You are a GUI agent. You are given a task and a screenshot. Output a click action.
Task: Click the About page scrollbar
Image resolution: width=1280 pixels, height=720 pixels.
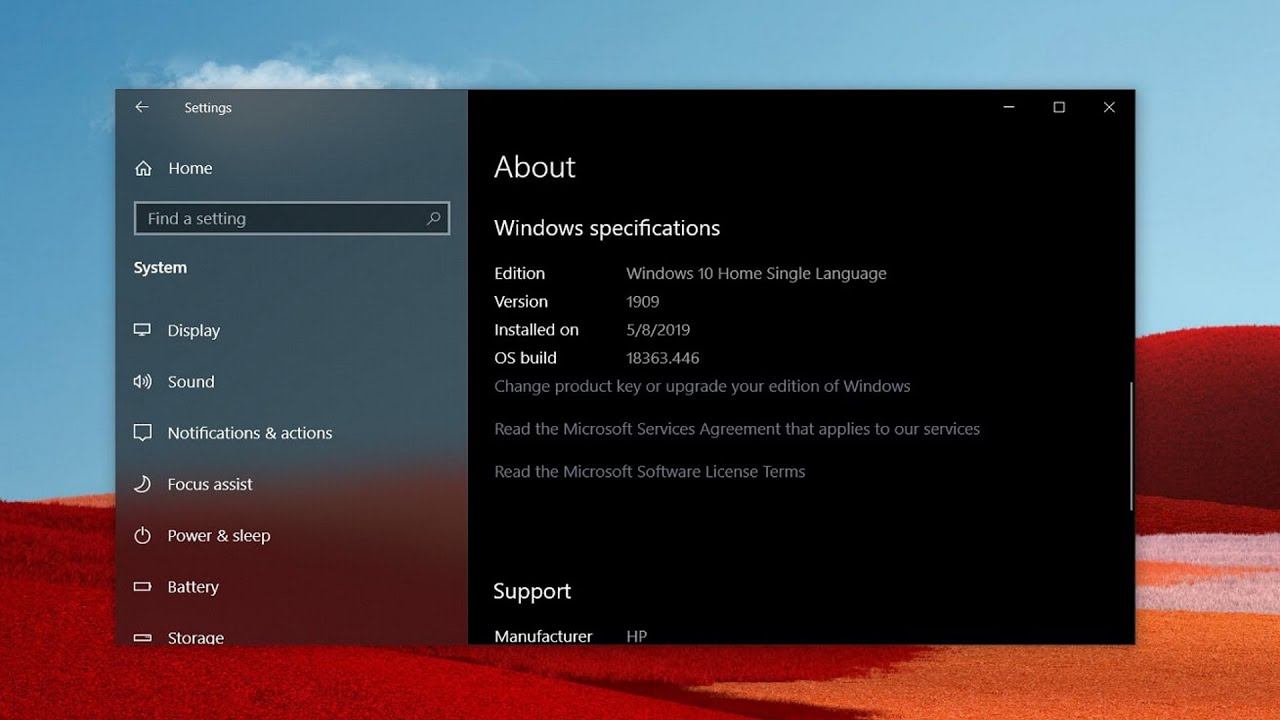(x=1131, y=446)
